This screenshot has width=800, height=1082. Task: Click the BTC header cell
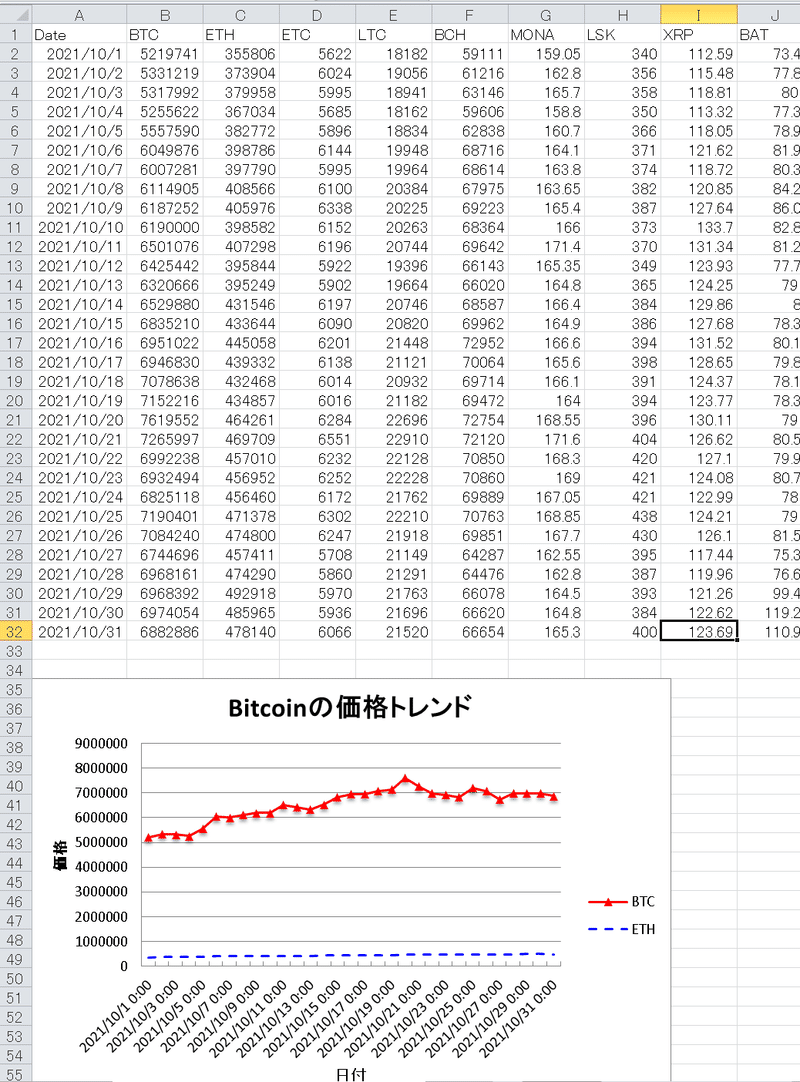tap(165, 35)
